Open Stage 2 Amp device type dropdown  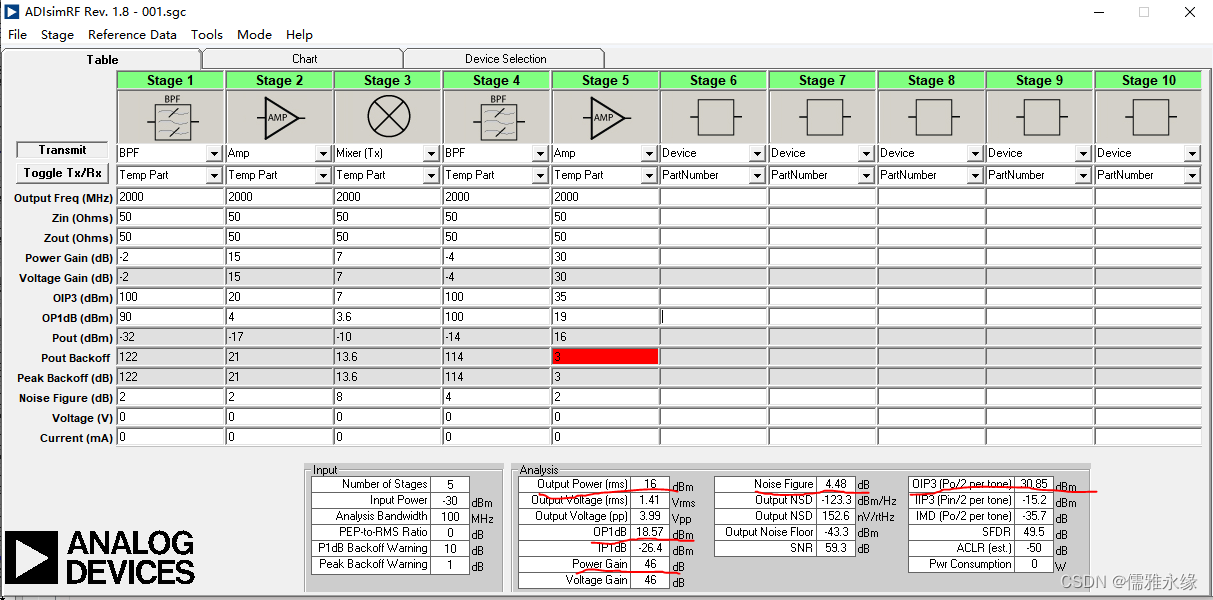click(x=323, y=154)
